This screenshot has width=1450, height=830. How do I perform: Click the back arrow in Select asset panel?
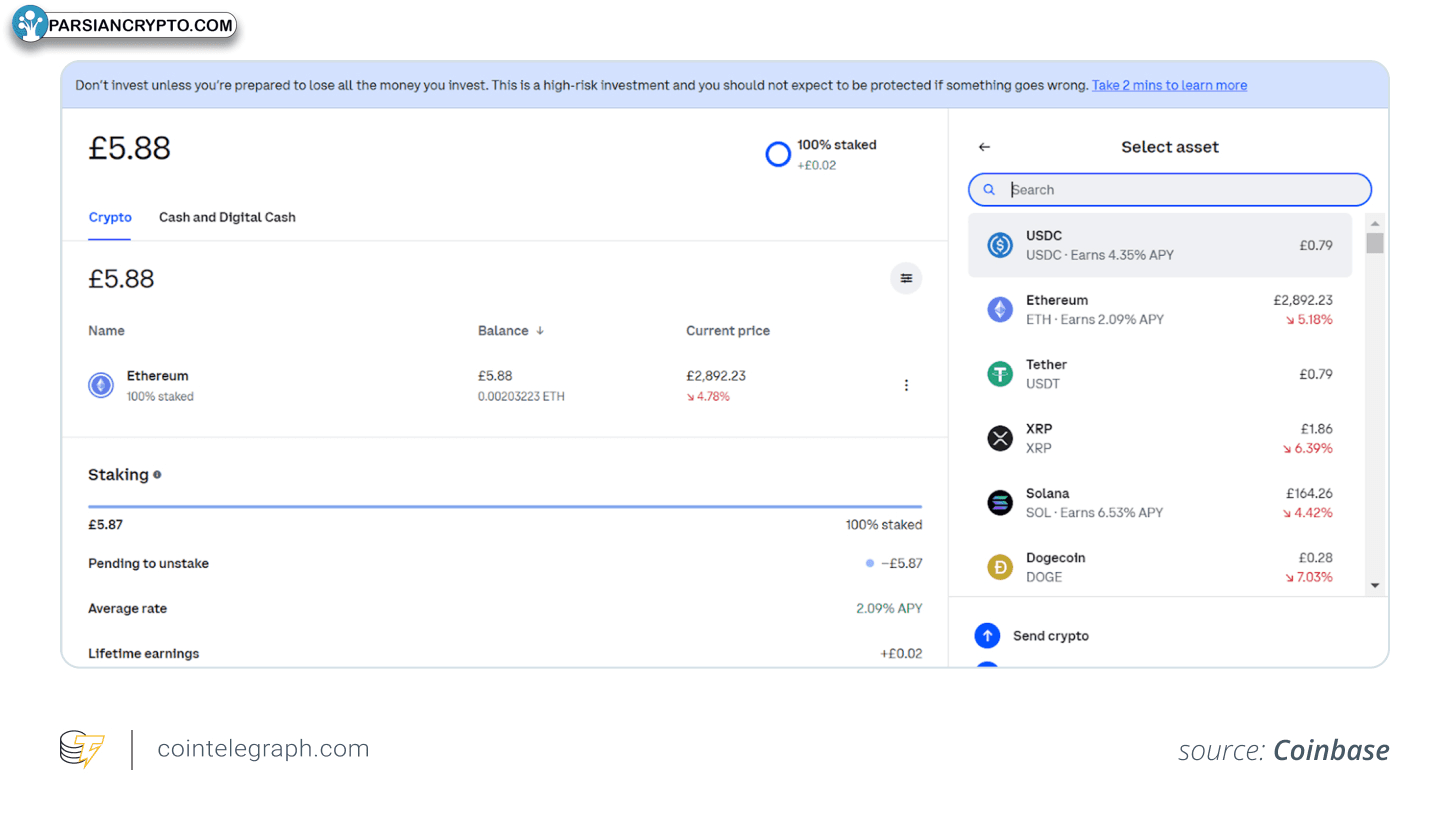click(x=984, y=147)
